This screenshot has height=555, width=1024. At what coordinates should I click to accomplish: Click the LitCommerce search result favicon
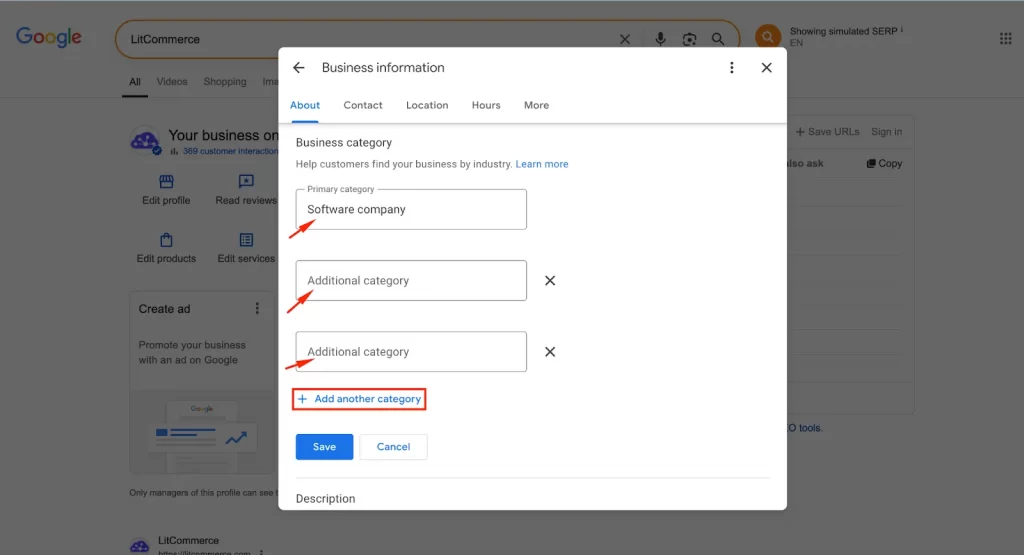(140, 546)
